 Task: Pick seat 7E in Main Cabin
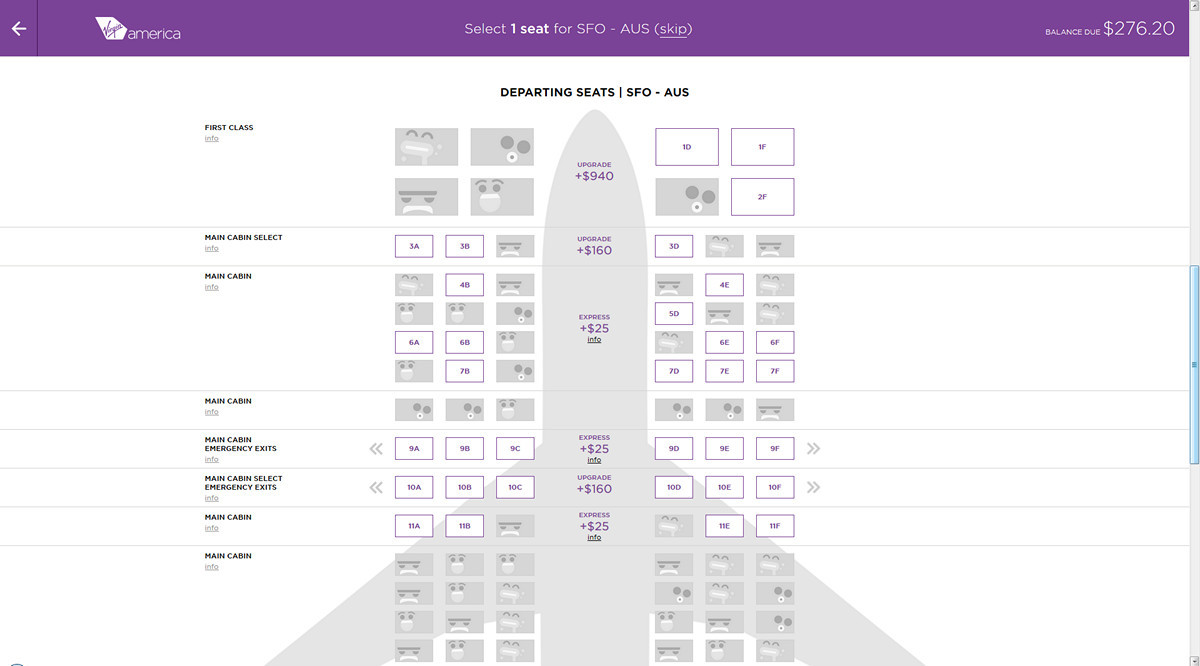click(724, 371)
